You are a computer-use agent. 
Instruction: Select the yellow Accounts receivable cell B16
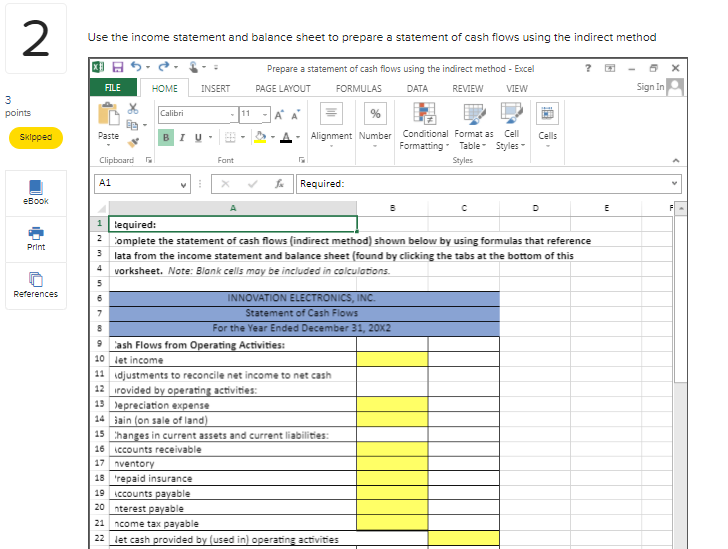pyautogui.click(x=392, y=449)
